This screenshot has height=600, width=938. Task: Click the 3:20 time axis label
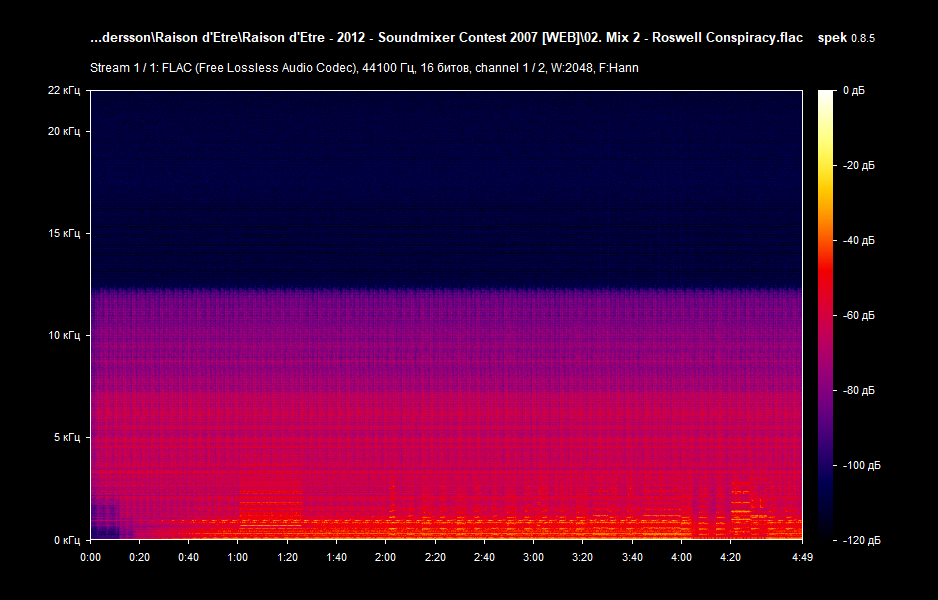pyautogui.click(x=582, y=558)
